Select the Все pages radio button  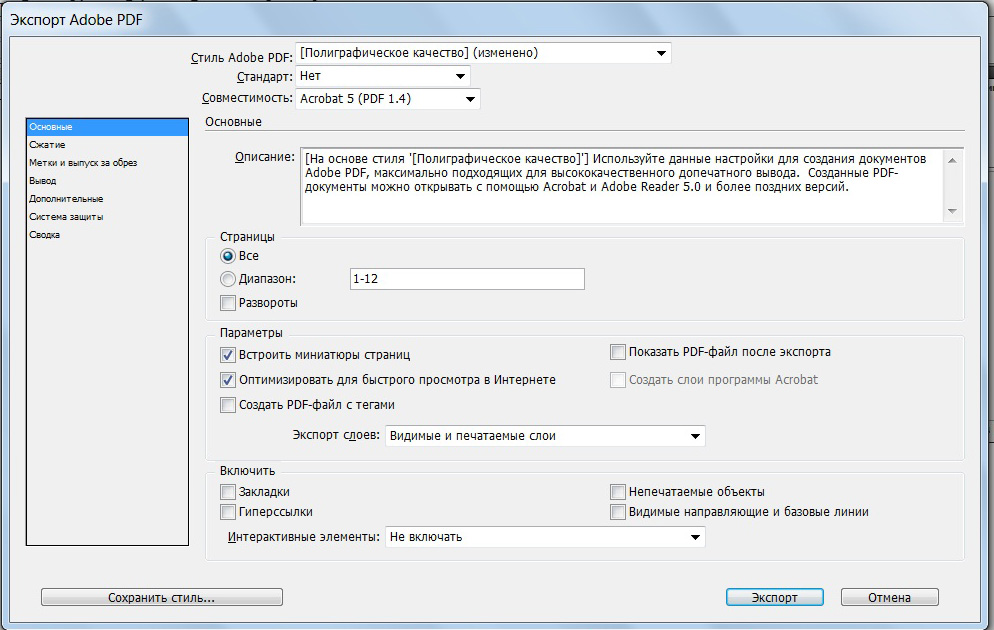tap(228, 256)
